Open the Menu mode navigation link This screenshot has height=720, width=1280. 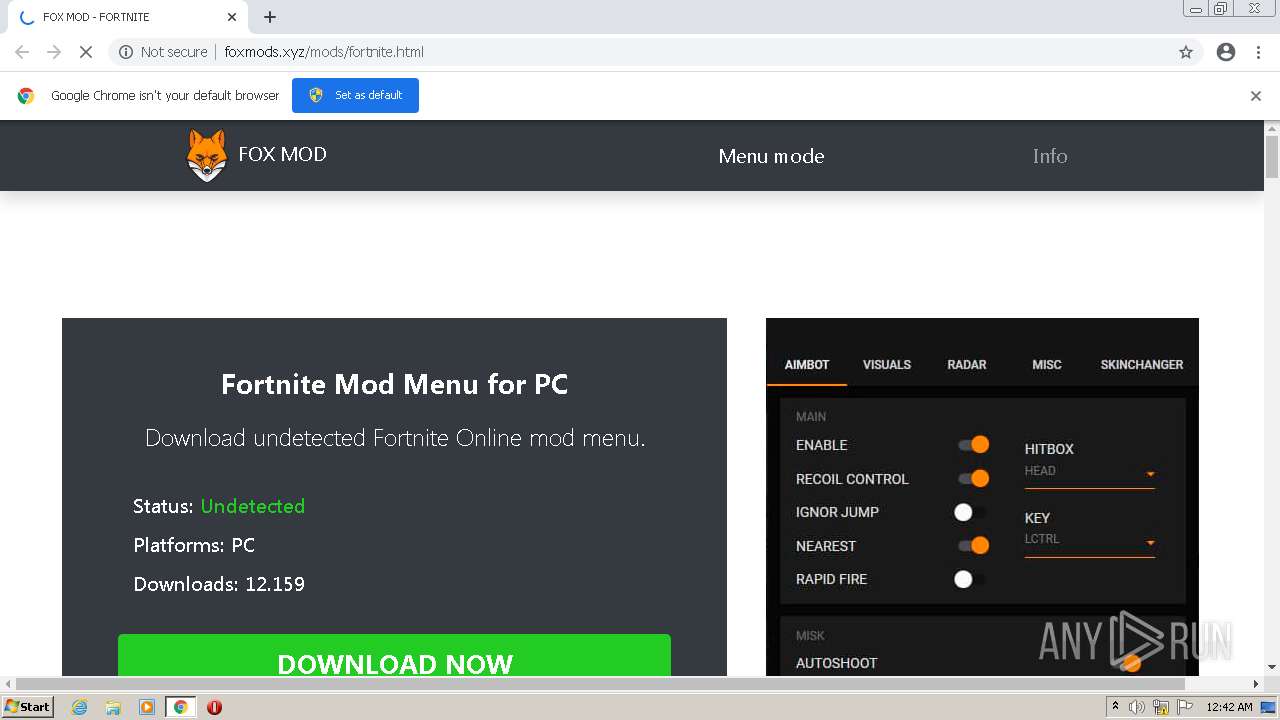[x=771, y=156]
